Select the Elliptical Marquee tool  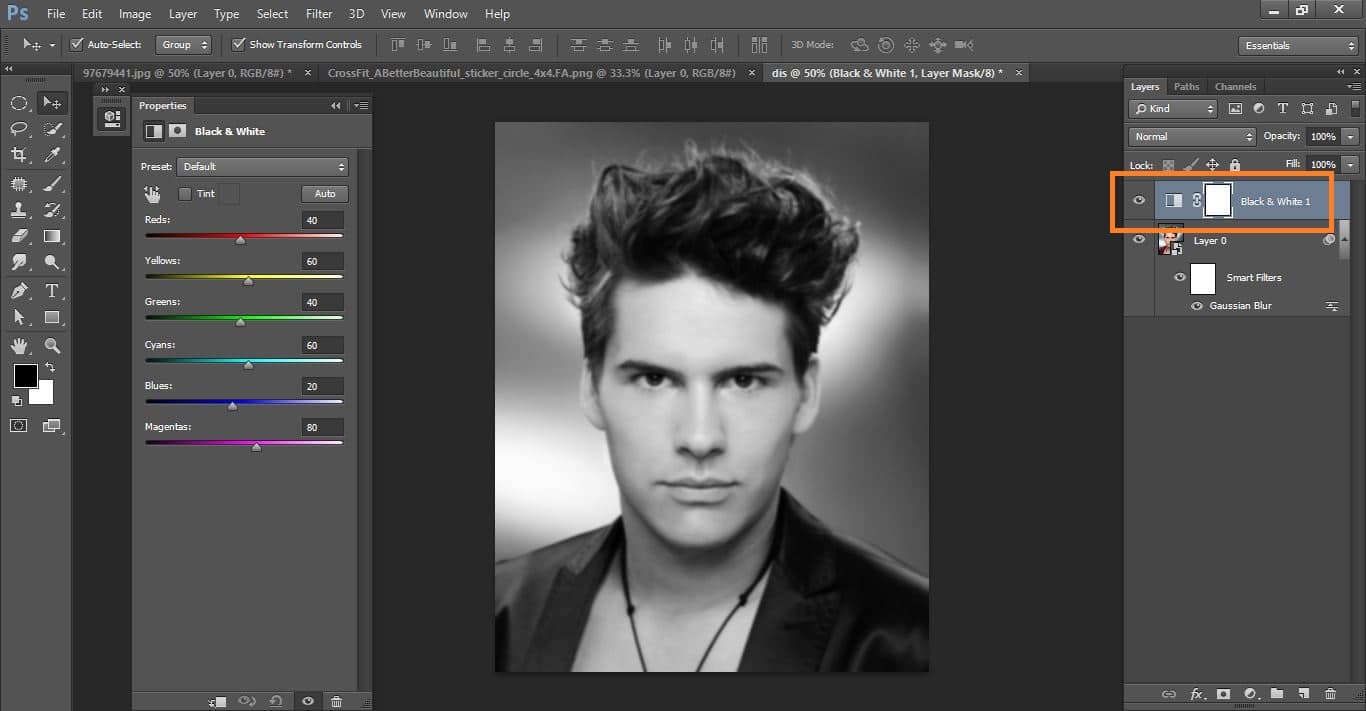[x=19, y=102]
